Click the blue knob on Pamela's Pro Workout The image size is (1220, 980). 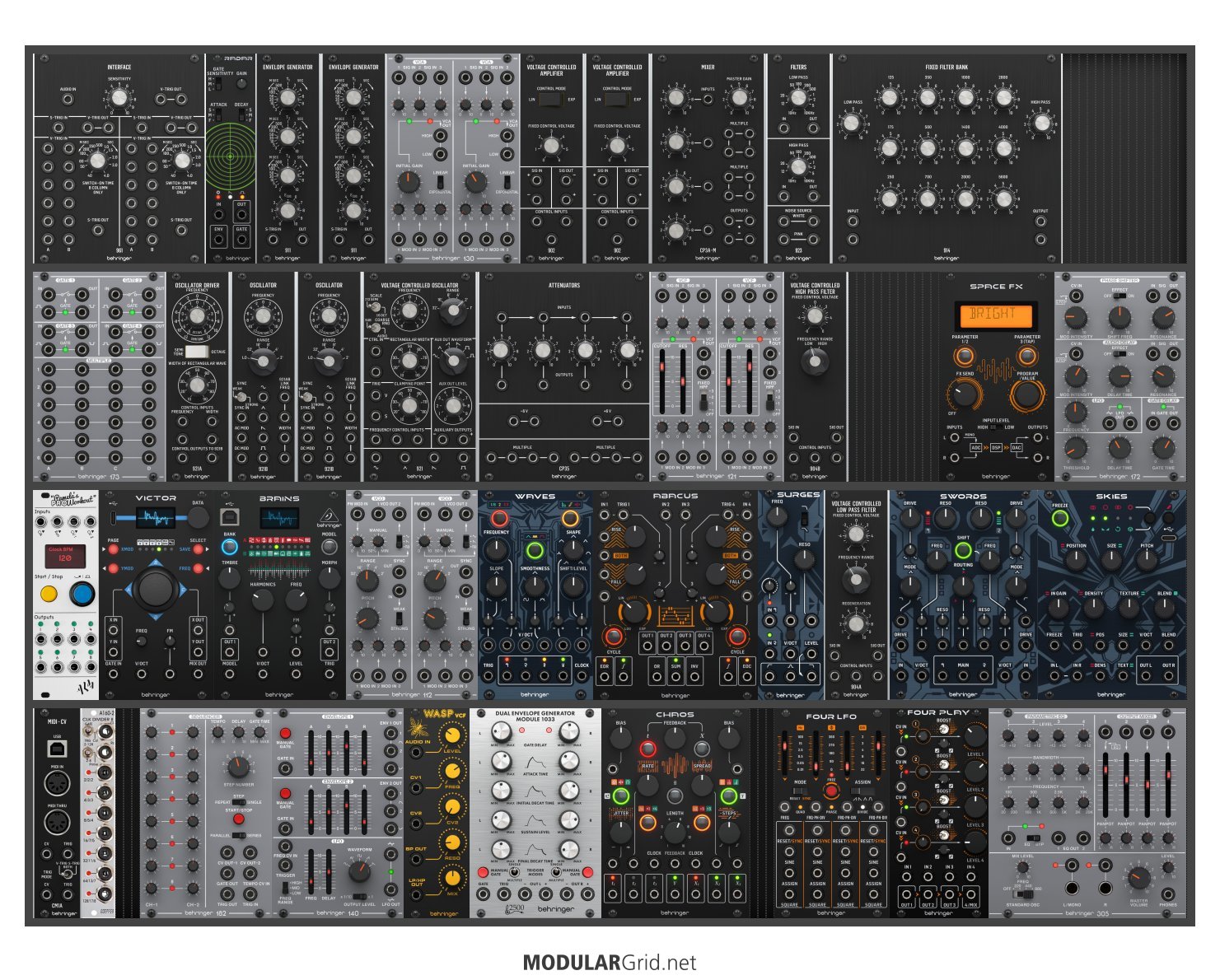81,593
